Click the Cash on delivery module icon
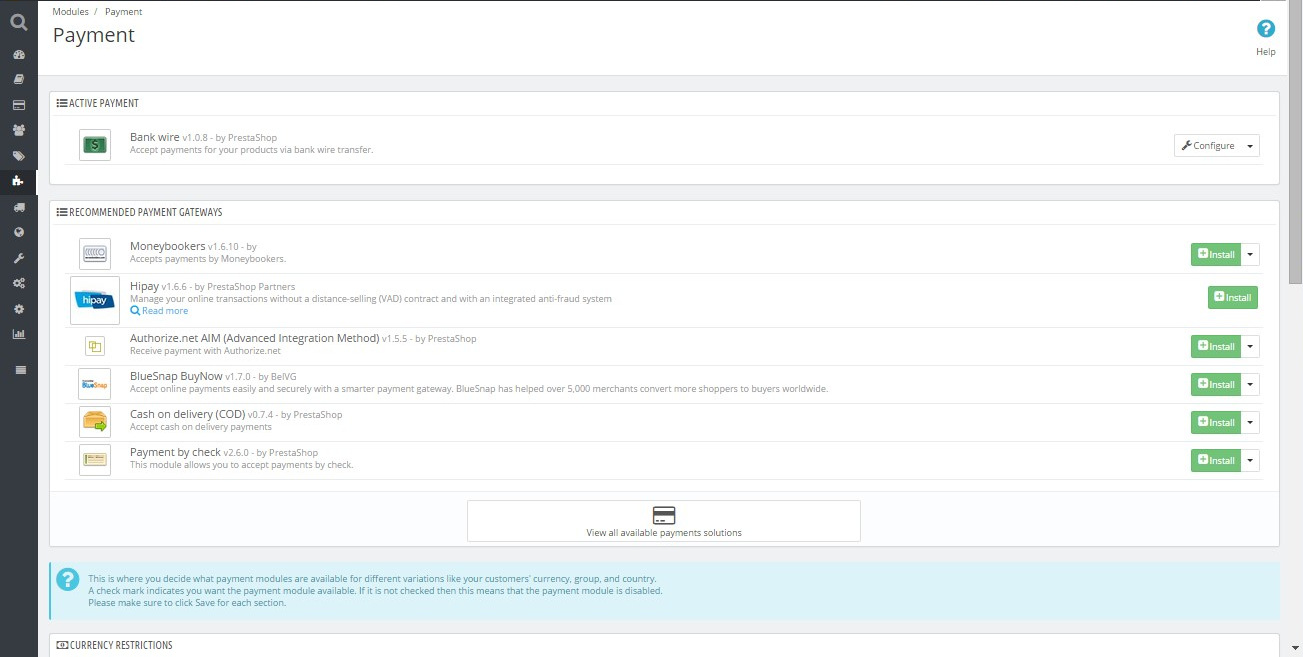This screenshot has height=657, width=1303. pos(95,422)
